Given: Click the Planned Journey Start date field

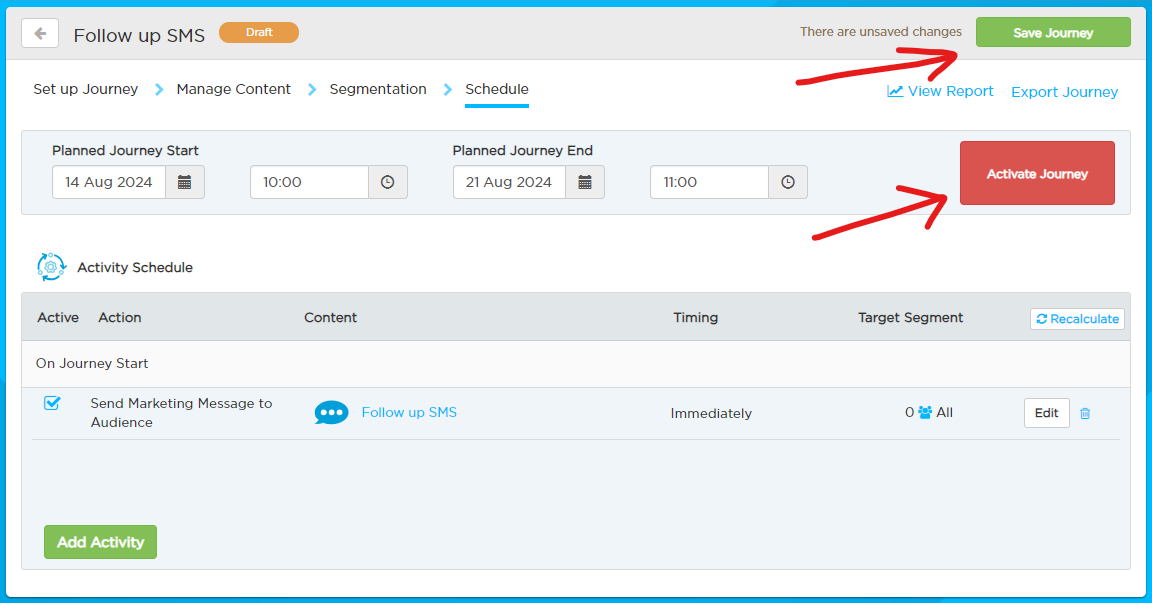Looking at the screenshot, I should click(109, 182).
